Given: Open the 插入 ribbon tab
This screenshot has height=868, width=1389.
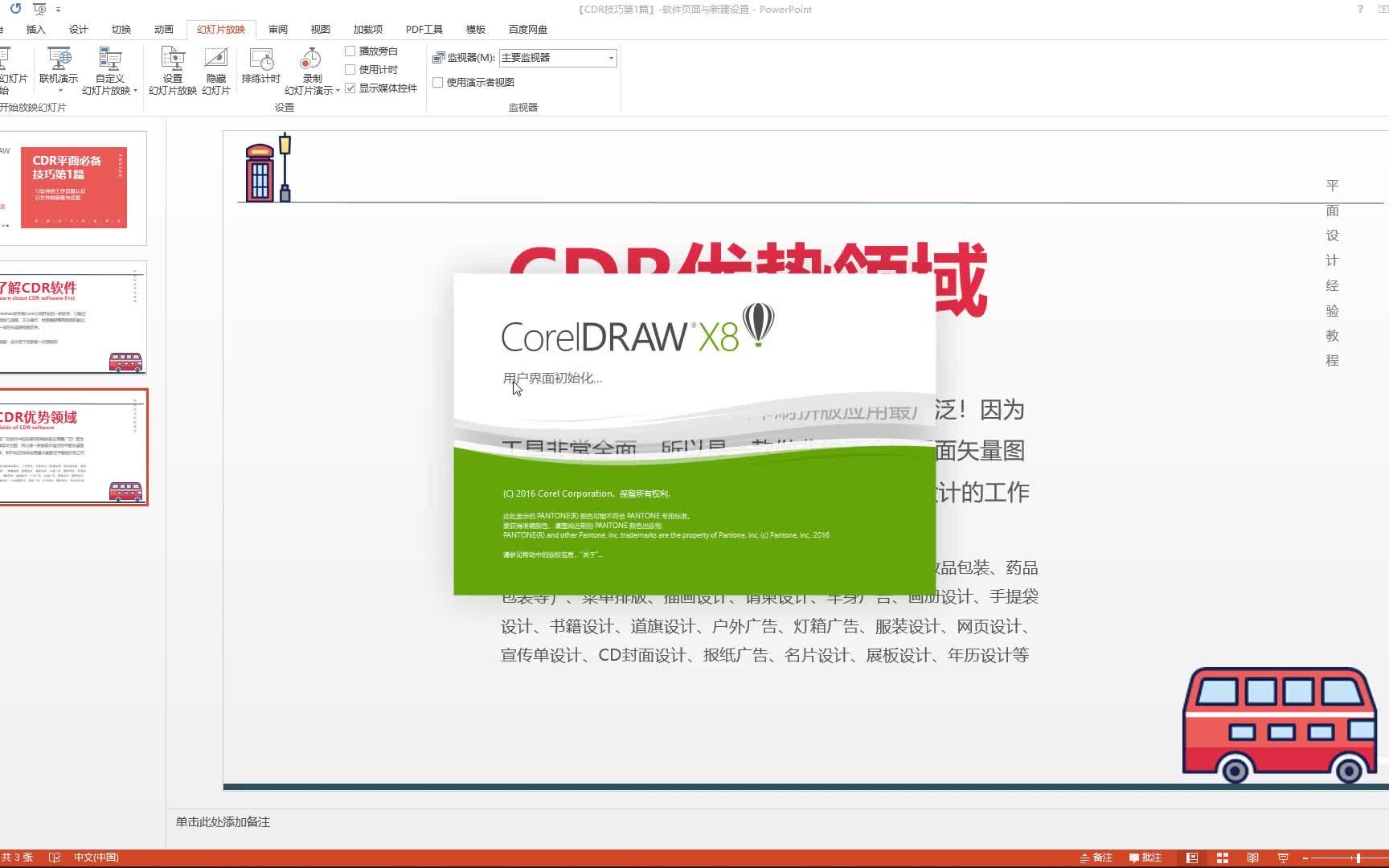Looking at the screenshot, I should [x=35, y=29].
